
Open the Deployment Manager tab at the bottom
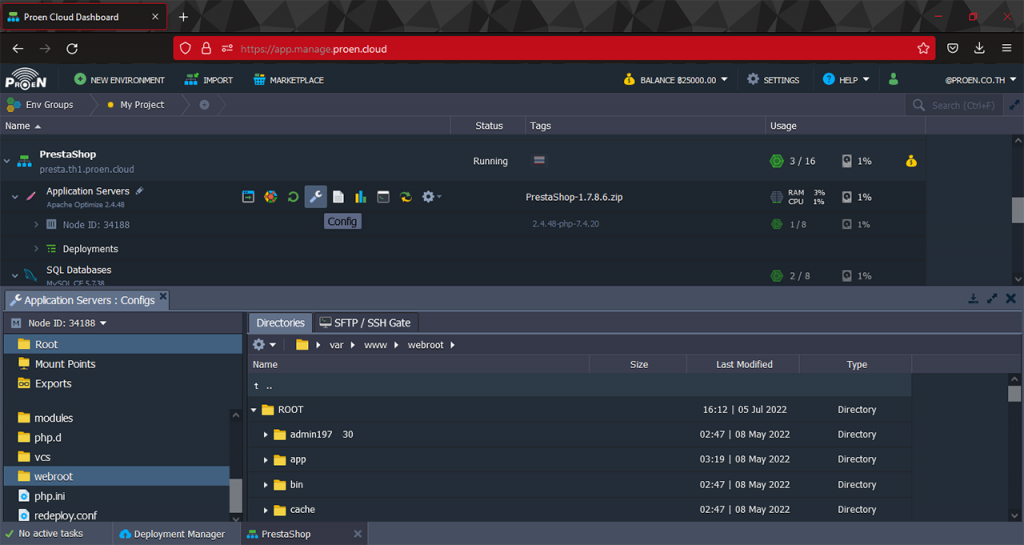(172, 534)
